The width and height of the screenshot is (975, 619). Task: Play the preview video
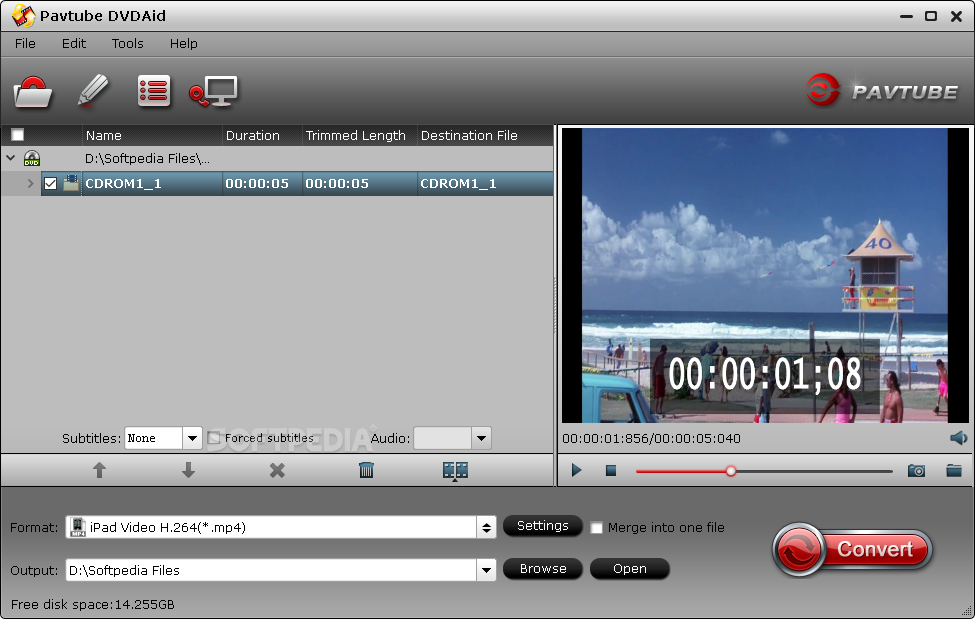(576, 470)
